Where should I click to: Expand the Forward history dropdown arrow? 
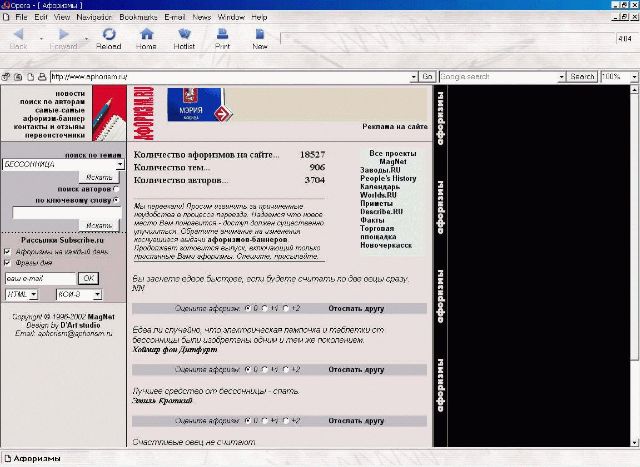point(86,38)
